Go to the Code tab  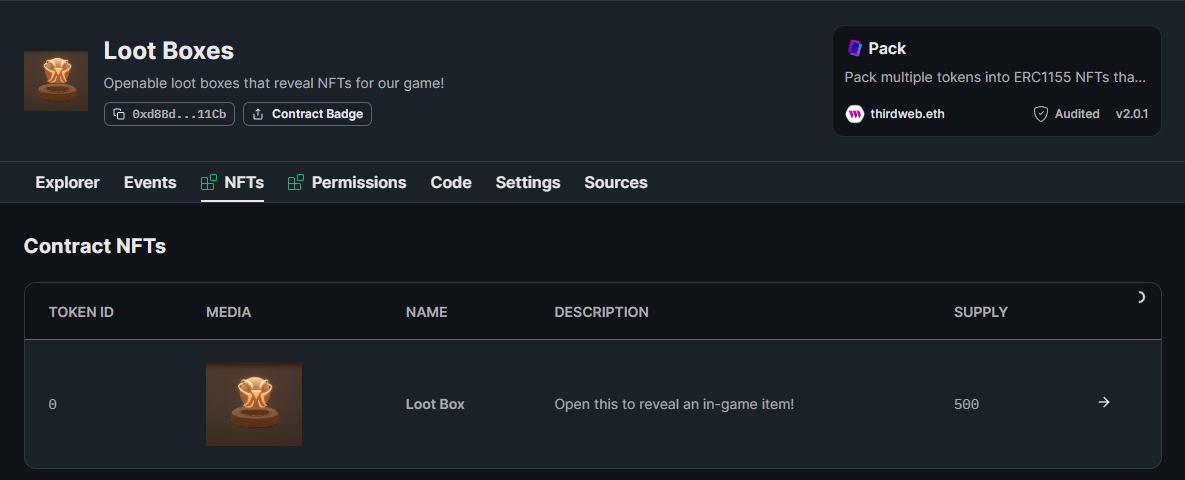pos(451,182)
